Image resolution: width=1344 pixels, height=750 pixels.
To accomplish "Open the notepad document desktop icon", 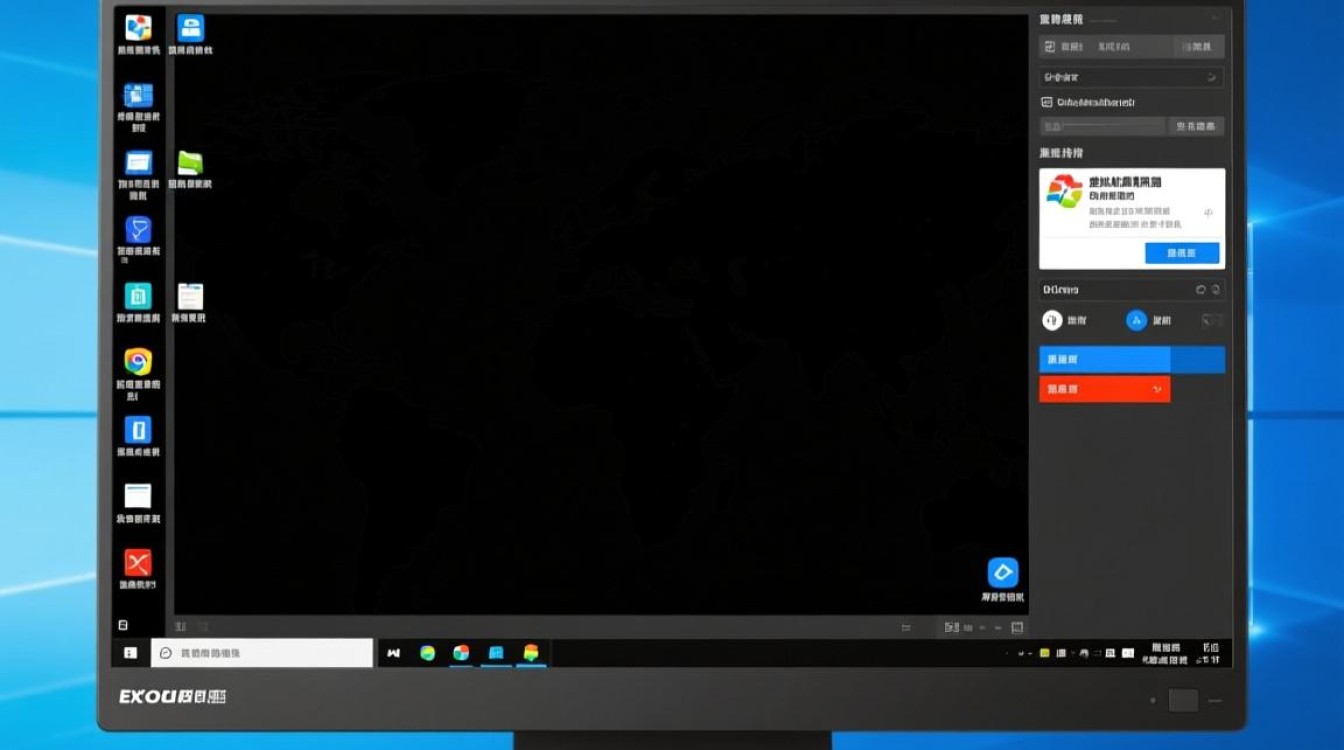I will pyautogui.click(x=190, y=296).
